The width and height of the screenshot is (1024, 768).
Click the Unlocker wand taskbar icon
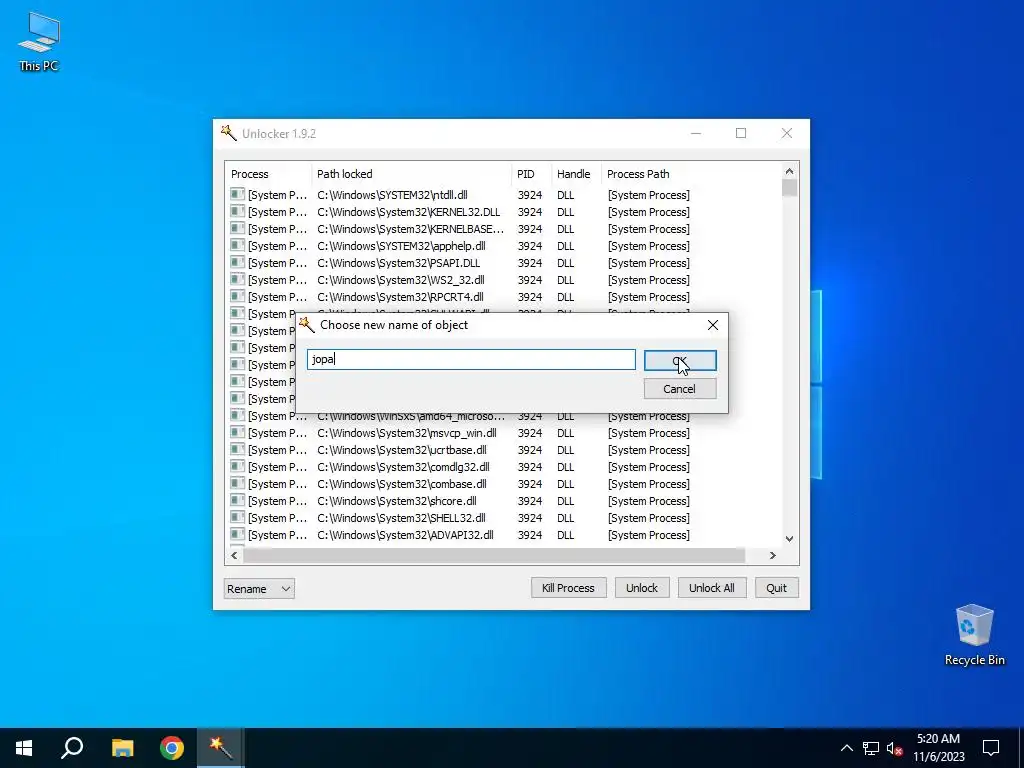click(x=221, y=748)
